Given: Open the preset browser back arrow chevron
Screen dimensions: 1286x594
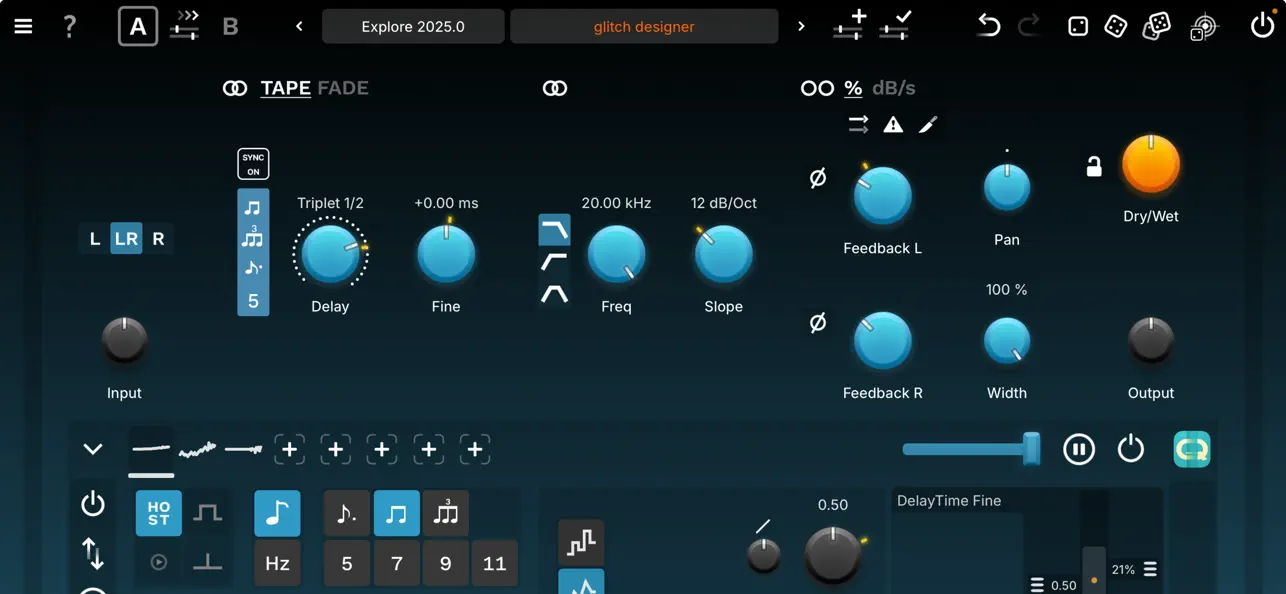Looking at the screenshot, I should (298, 27).
